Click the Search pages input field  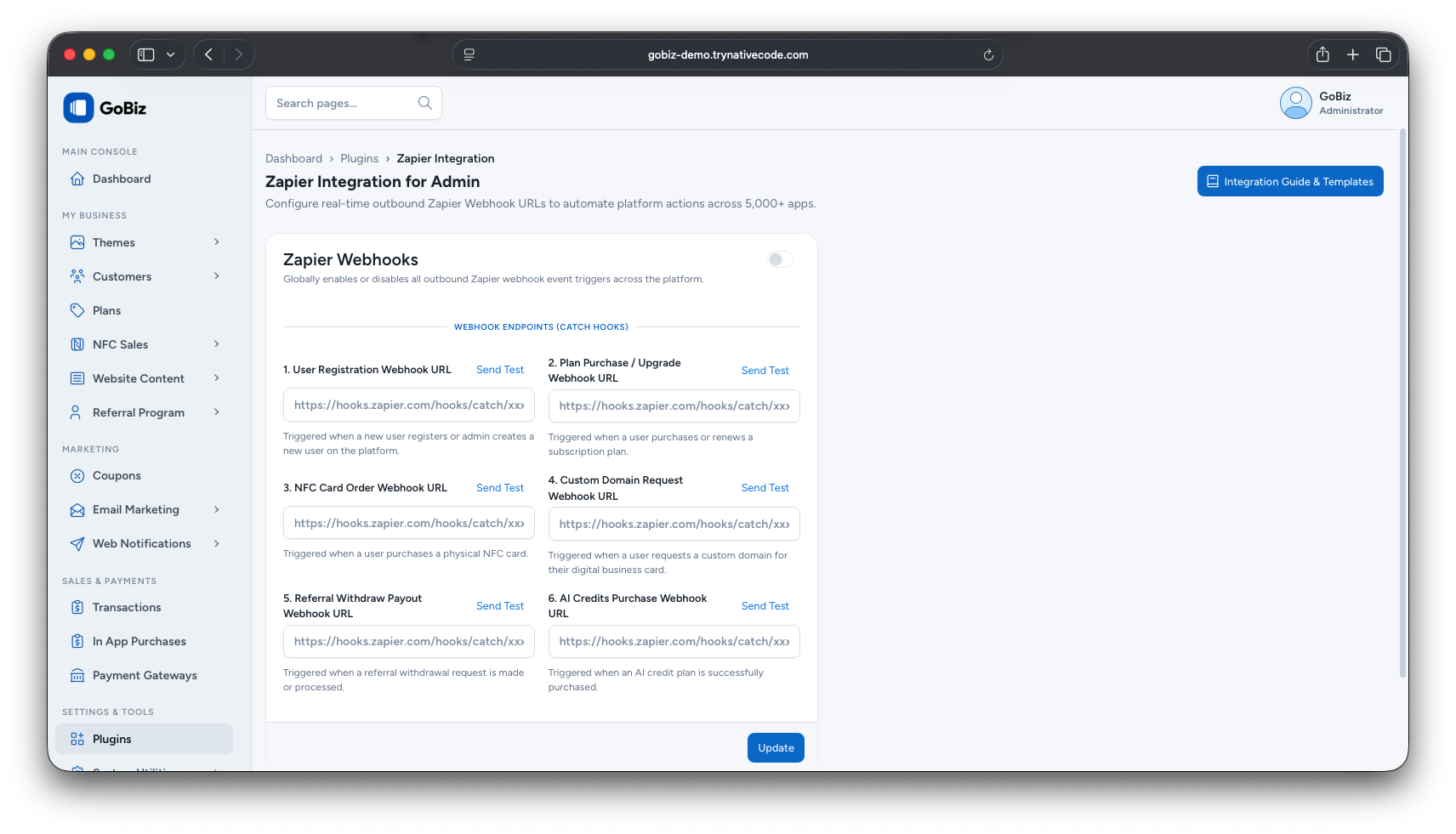tap(354, 103)
